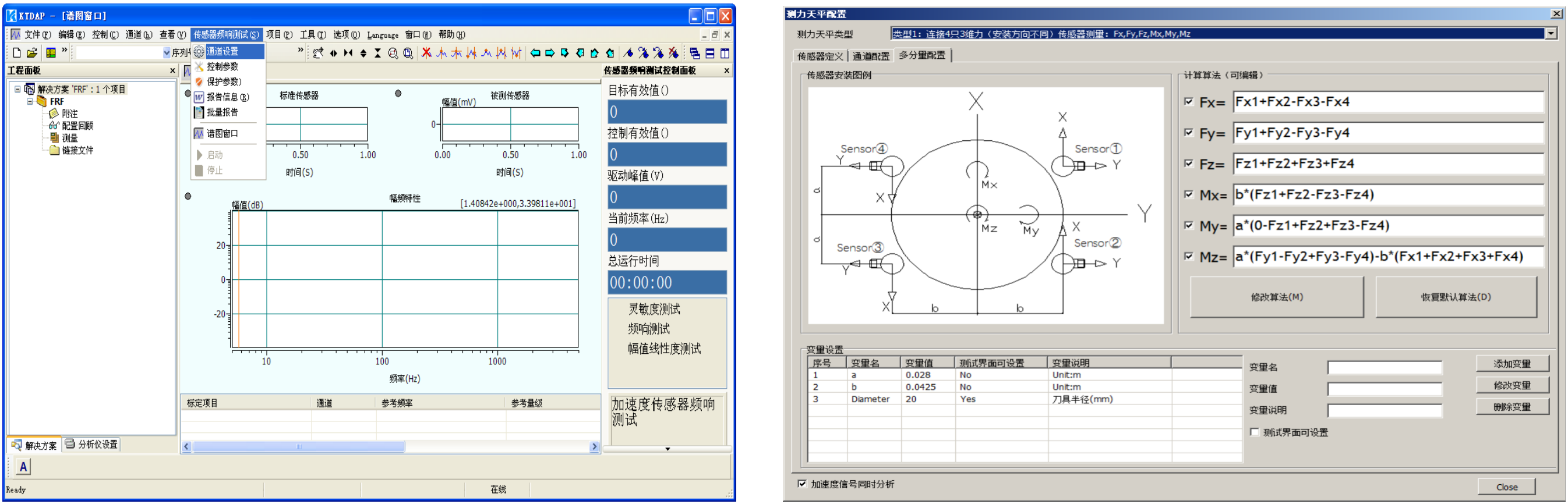This screenshot has height=504, width=1568.
Task: Click the horizontal expand arrows icon
Action: (333, 54)
